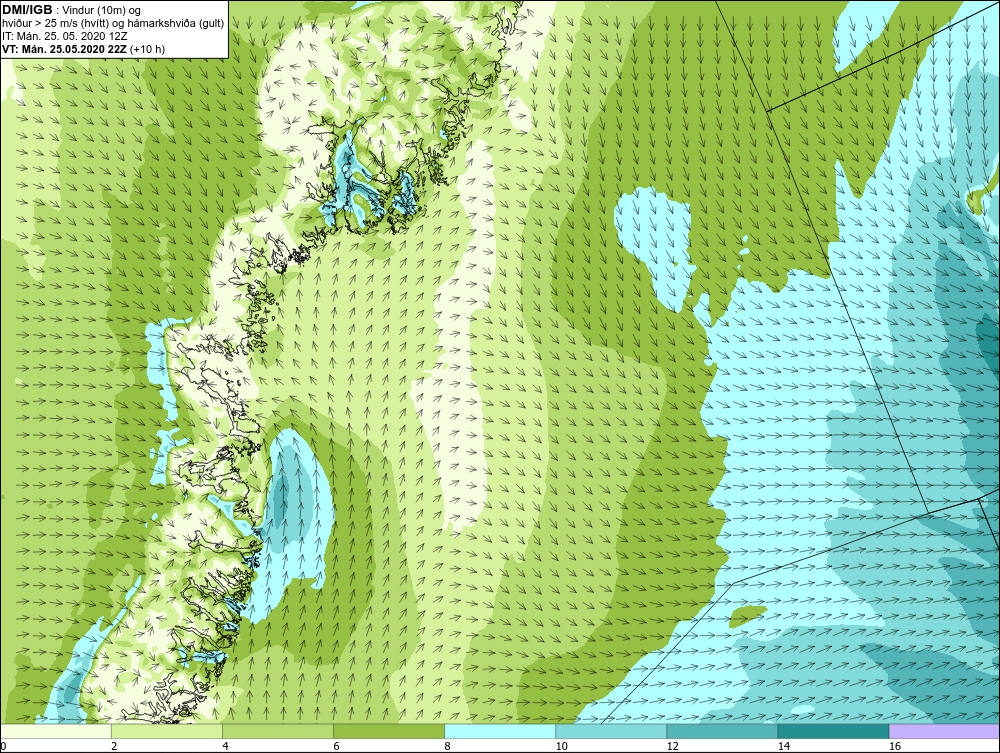The image size is (1000, 753).
Task: Click the legend label '8'
Action: (x=447, y=746)
